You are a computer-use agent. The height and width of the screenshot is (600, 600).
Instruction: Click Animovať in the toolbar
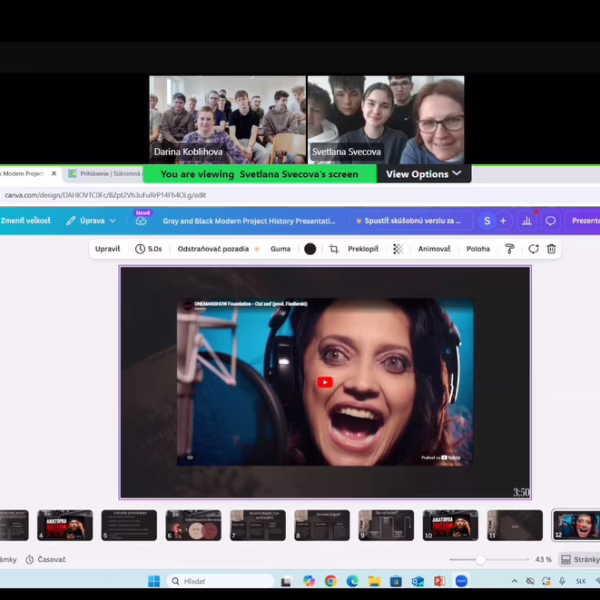point(434,249)
